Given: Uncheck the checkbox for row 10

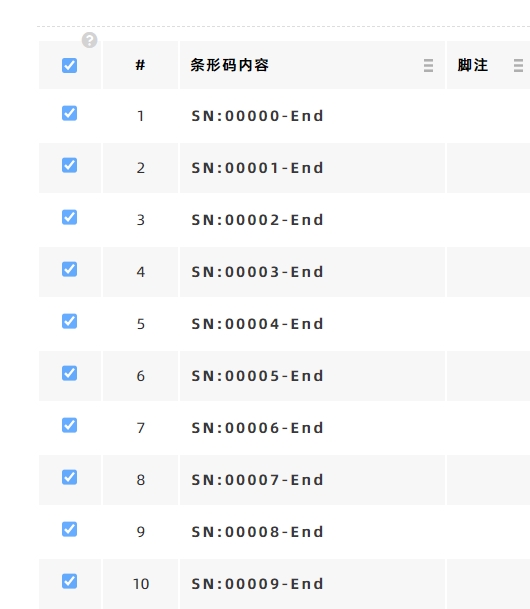Looking at the screenshot, I should pos(70,581).
